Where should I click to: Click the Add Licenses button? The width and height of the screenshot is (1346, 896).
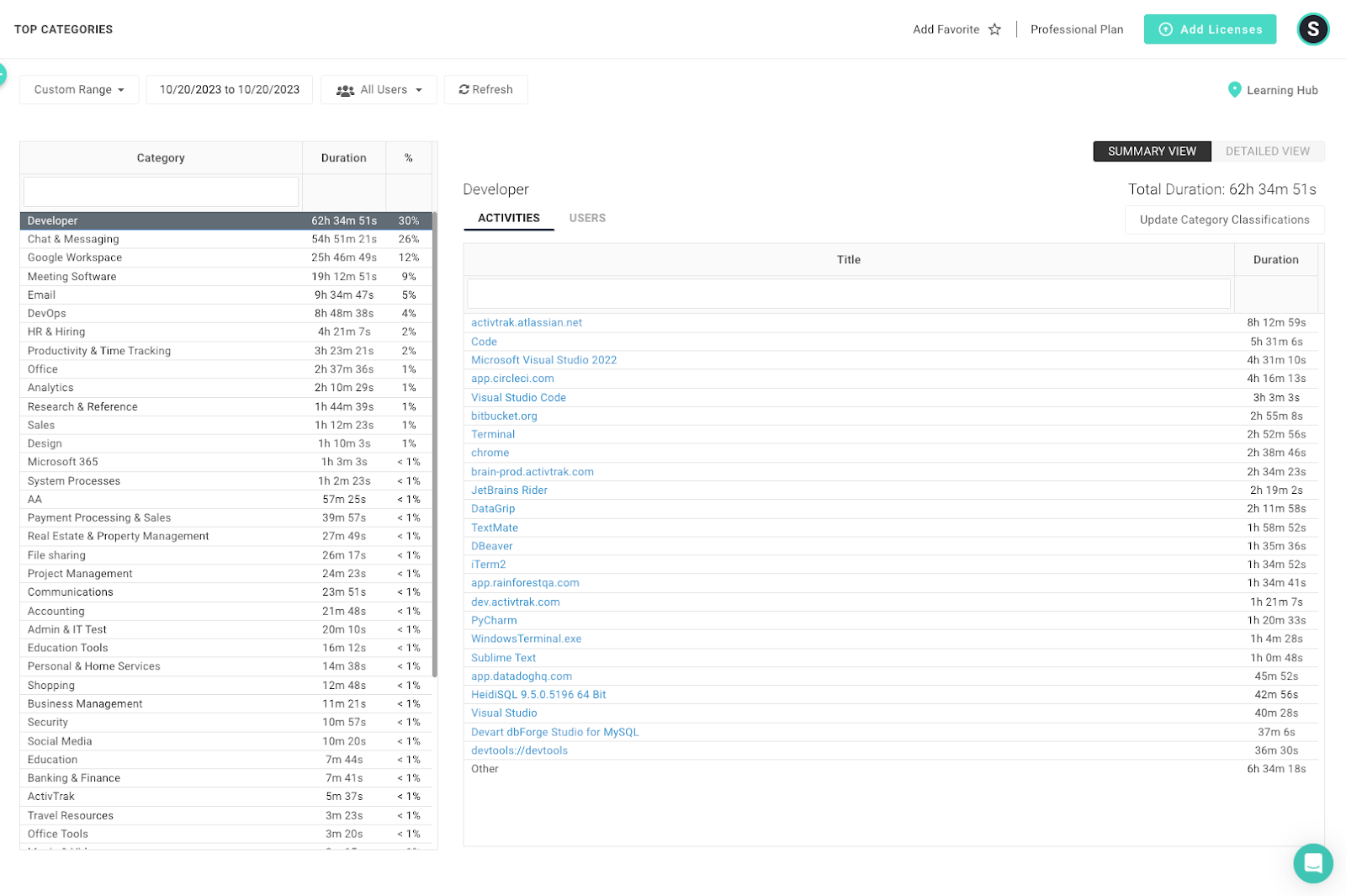coord(1210,29)
